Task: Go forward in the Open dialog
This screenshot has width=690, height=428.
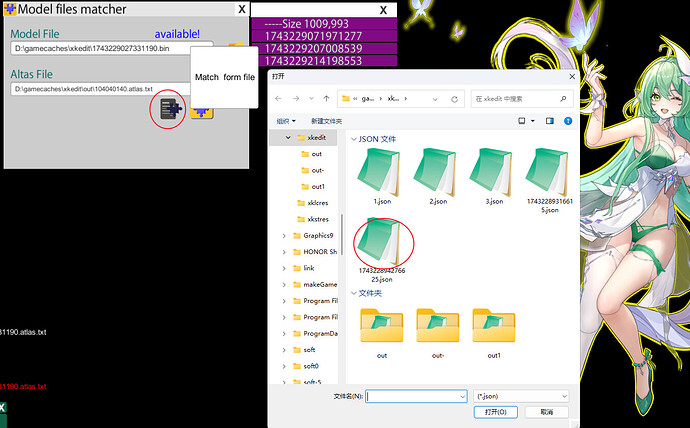Action: [x=296, y=99]
